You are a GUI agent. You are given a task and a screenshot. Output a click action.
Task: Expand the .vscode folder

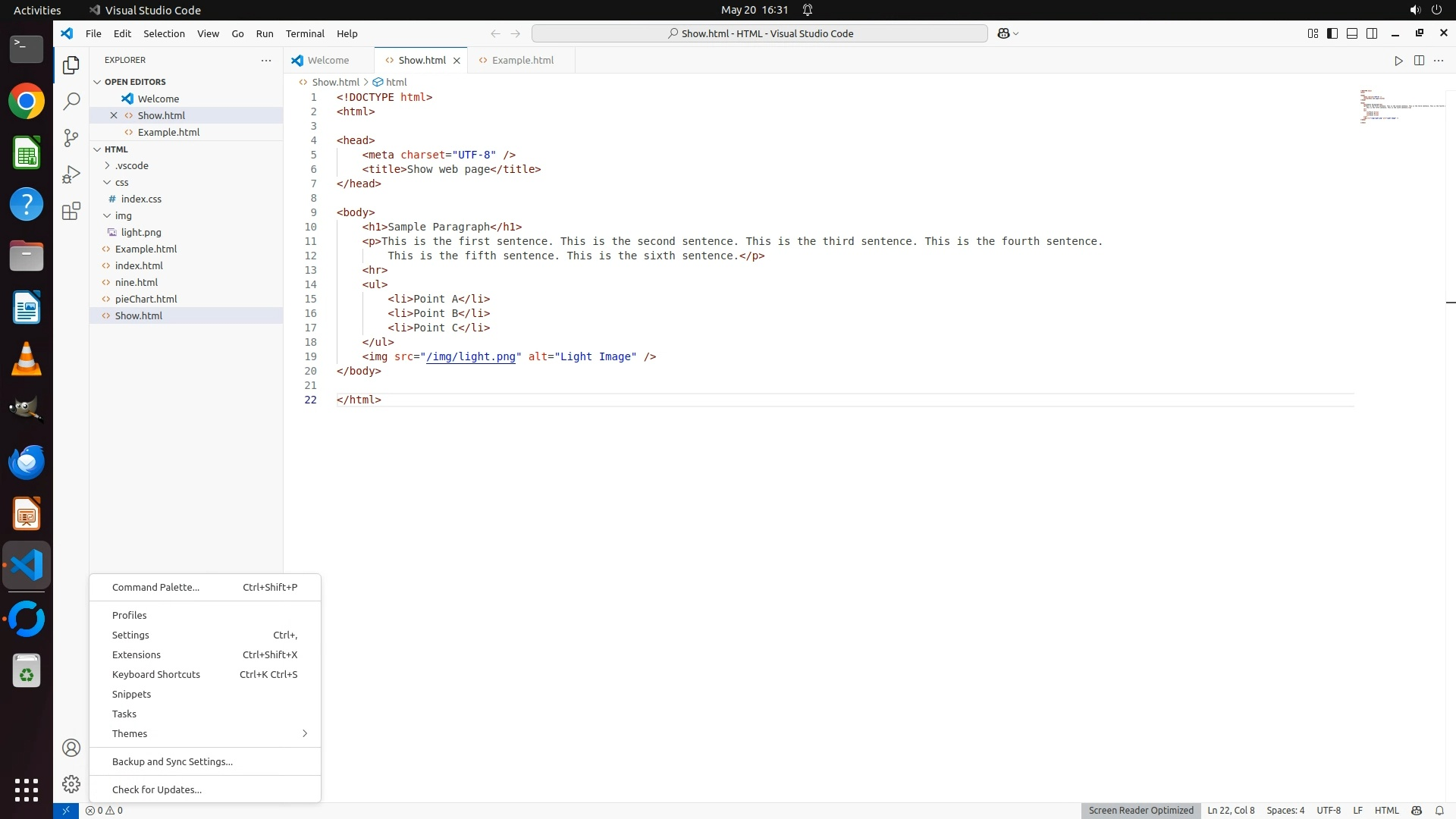tap(131, 165)
